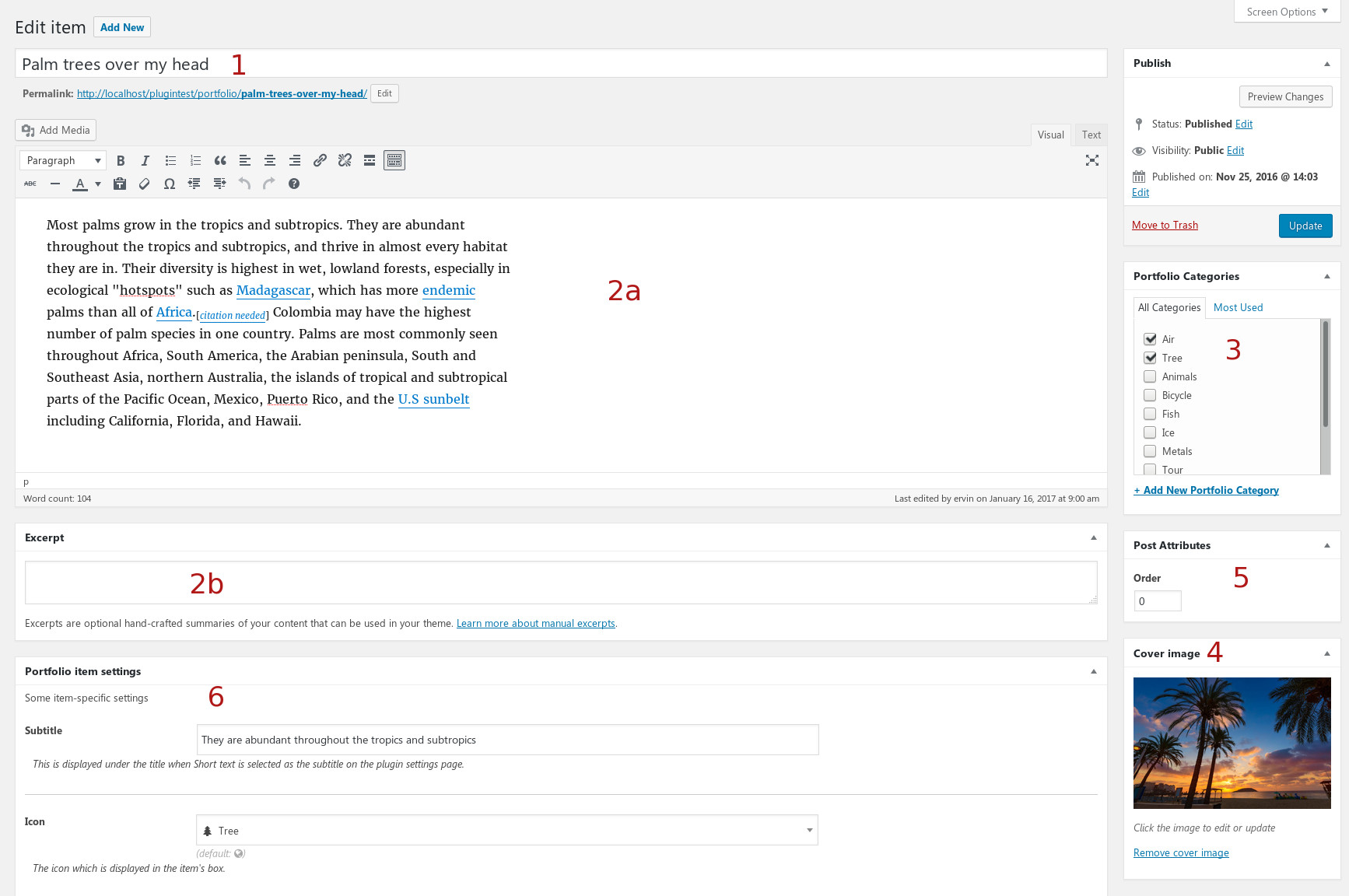Apply blockquote formatting
The image size is (1349, 896).
(x=220, y=160)
